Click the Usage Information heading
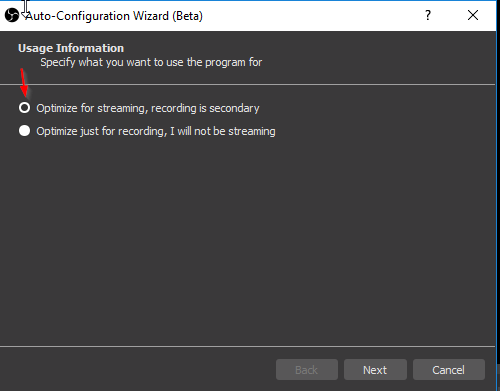The width and height of the screenshot is (500, 391). point(71,48)
